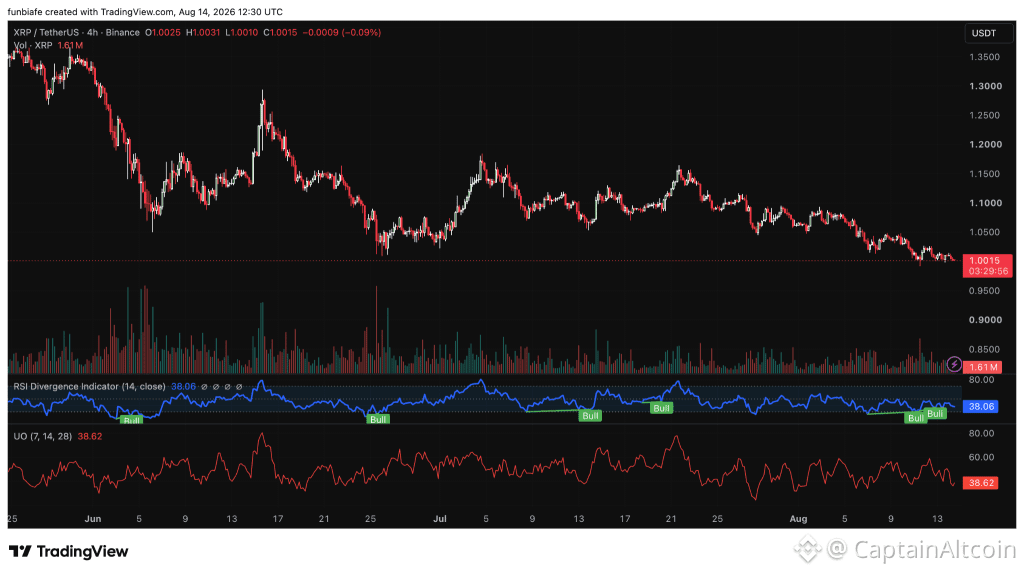Click the purple lightning bolt icon

point(954,364)
